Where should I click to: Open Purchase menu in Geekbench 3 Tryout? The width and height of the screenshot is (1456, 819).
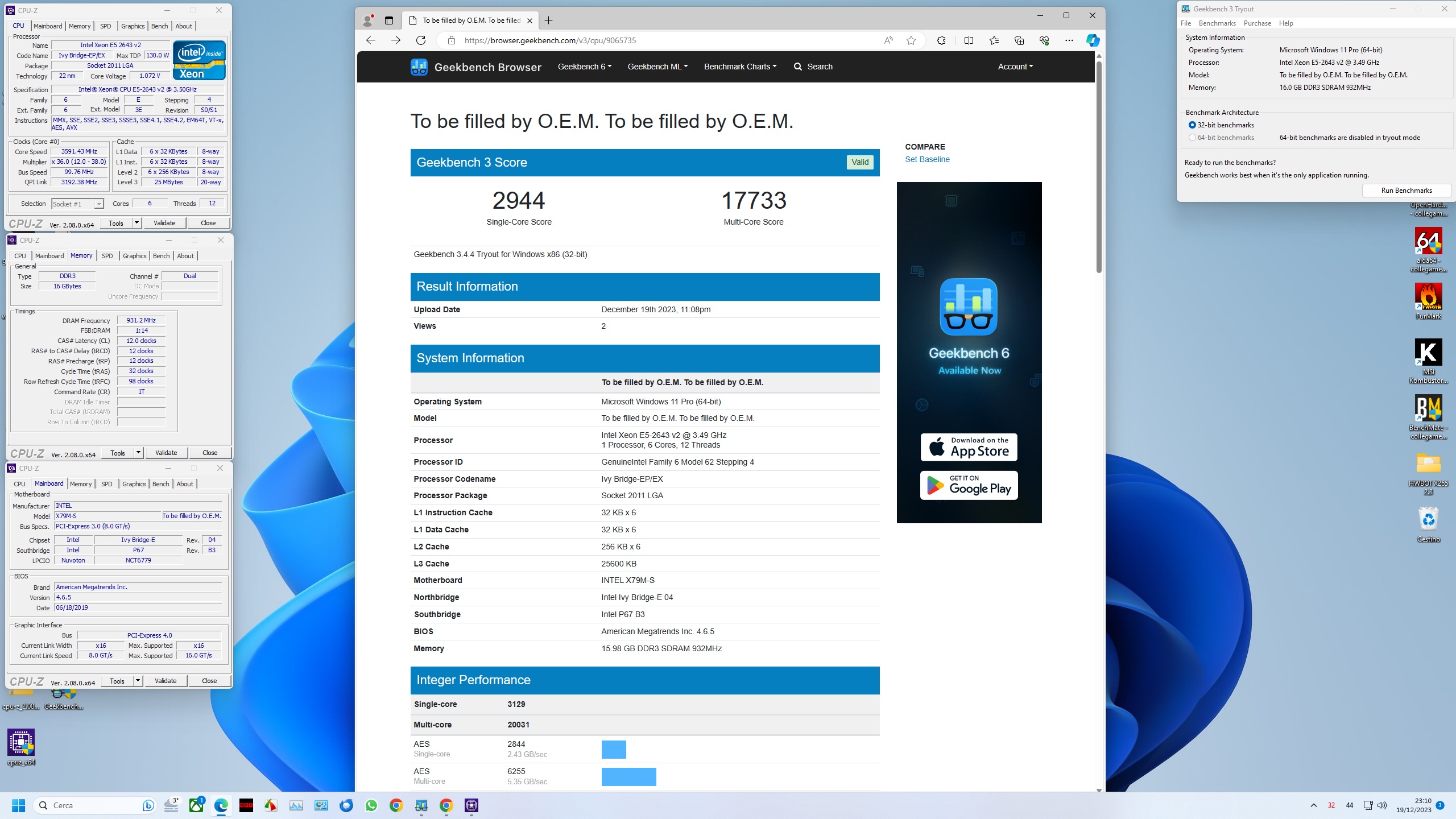(1257, 23)
